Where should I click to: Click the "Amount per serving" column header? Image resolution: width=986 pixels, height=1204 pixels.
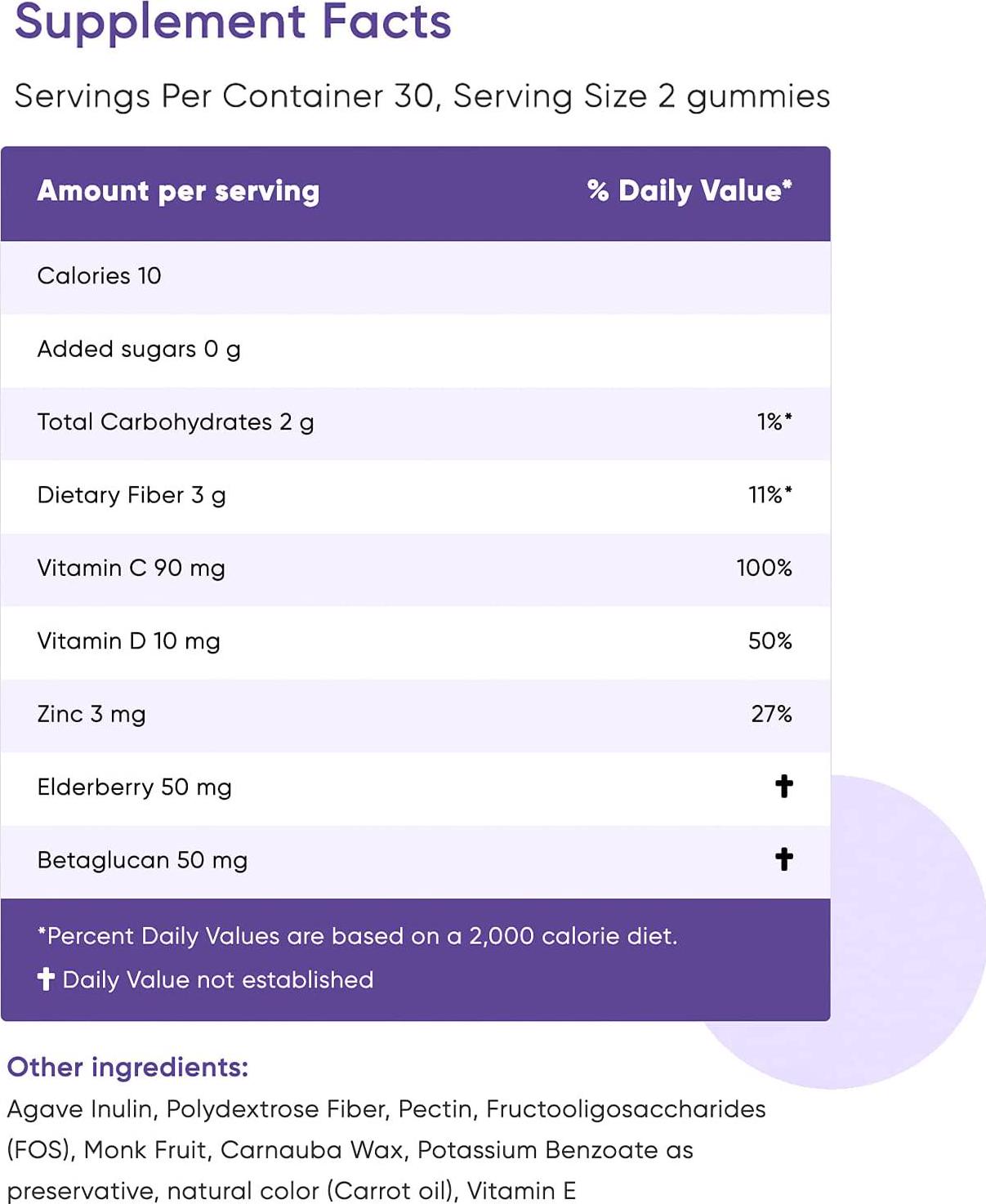pyautogui.click(x=178, y=191)
